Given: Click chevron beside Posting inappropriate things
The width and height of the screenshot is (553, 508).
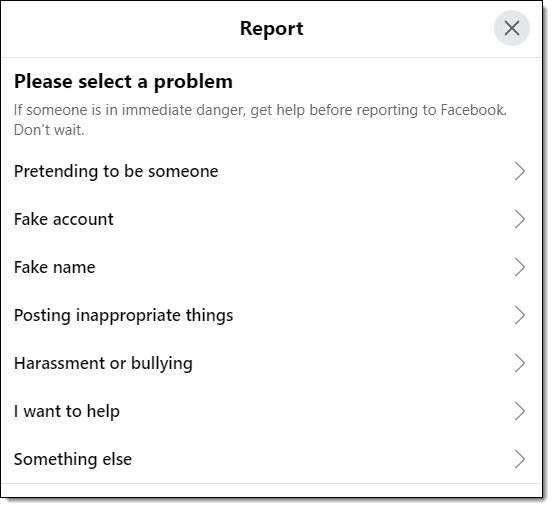Looking at the screenshot, I should (x=519, y=315).
